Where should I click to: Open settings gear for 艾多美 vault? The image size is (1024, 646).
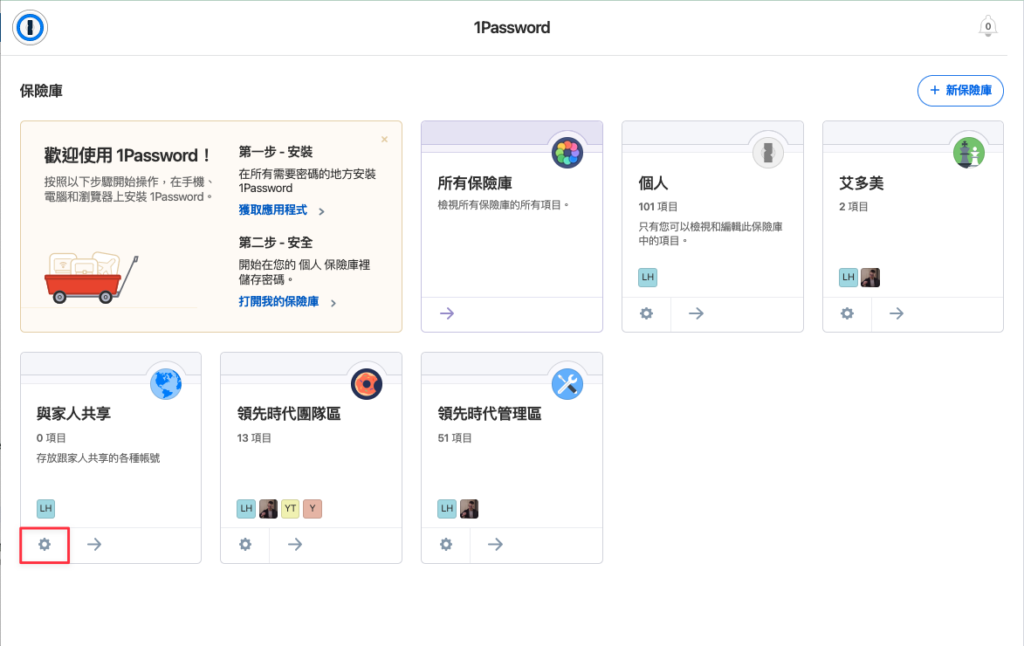pos(847,314)
